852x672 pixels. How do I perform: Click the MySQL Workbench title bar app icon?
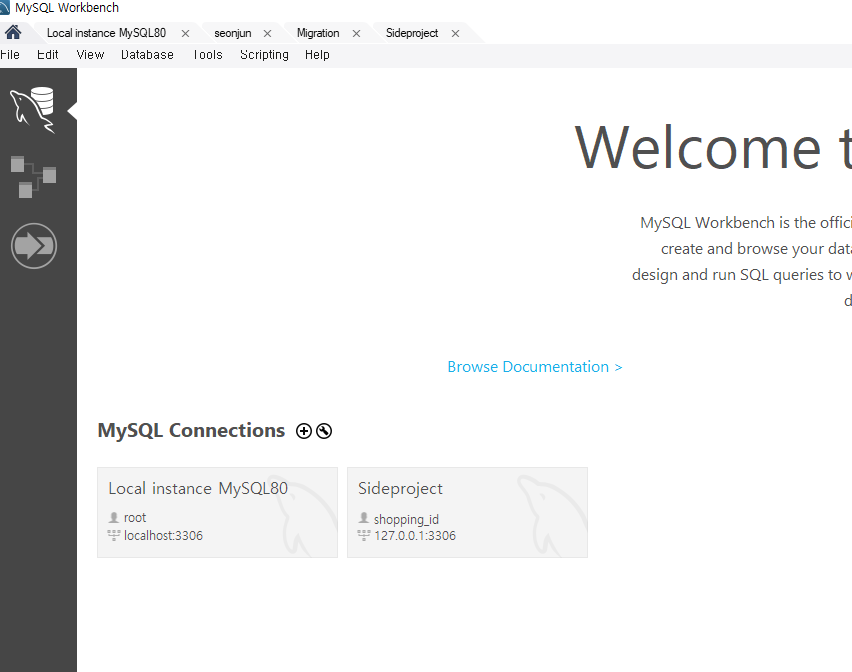(5, 8)
